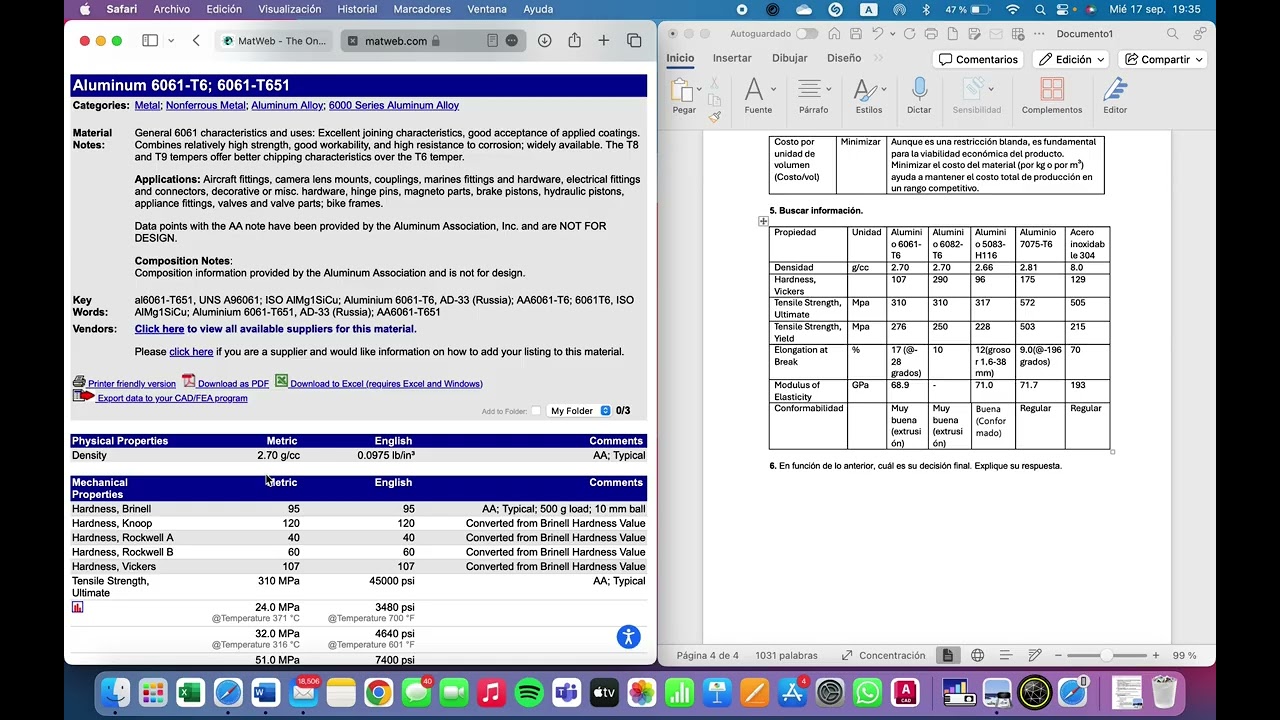The height and width of the screenshot is (720, 1280).
Task: Switch to Print layout view in status bar
Action: coord(947,656)
